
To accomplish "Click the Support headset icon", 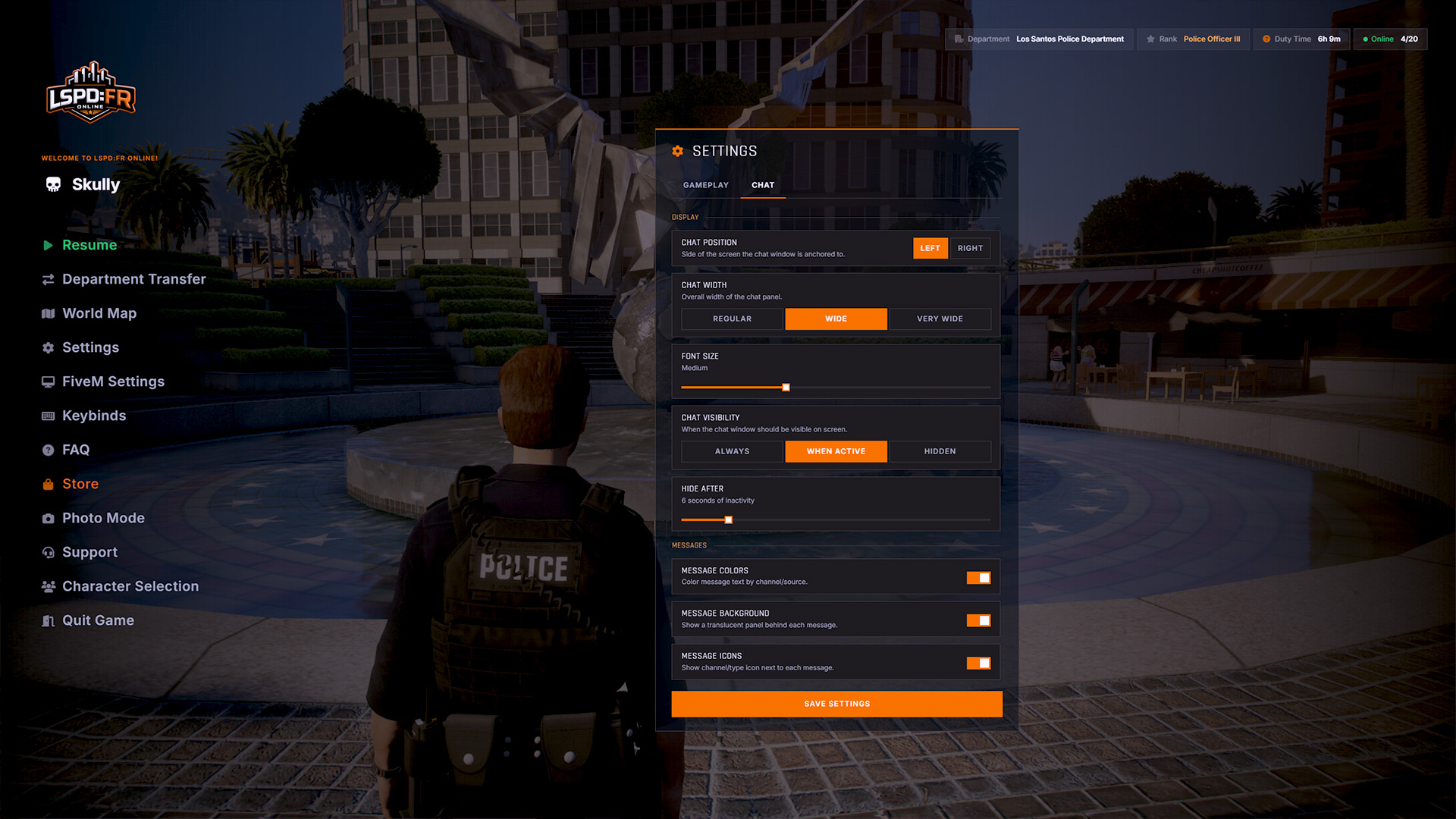I will tap(48, 552).
